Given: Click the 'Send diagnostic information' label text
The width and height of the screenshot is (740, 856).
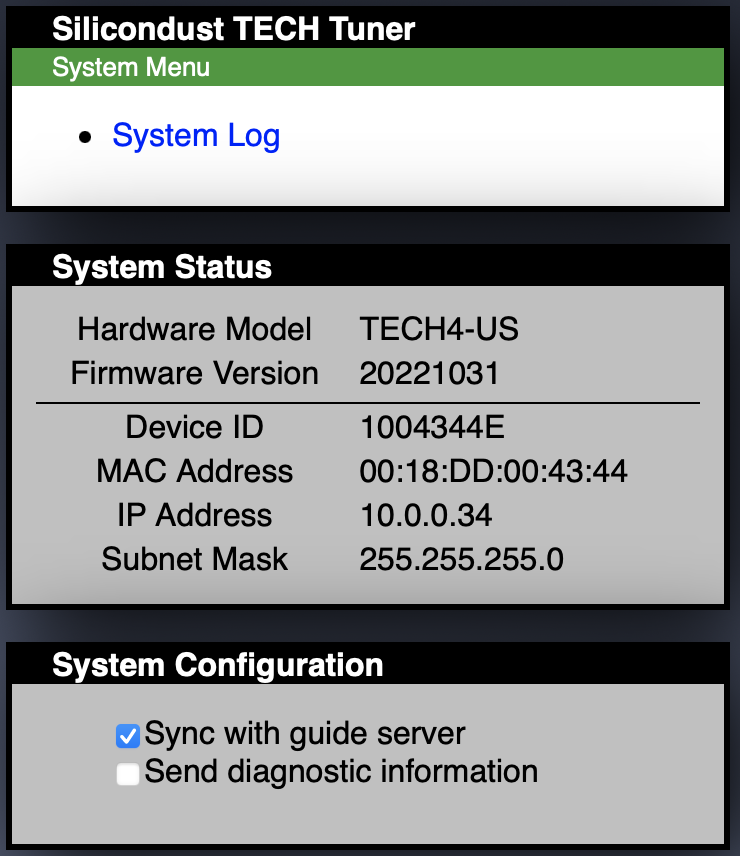Looking at the screenshot, I should (341, 772).
